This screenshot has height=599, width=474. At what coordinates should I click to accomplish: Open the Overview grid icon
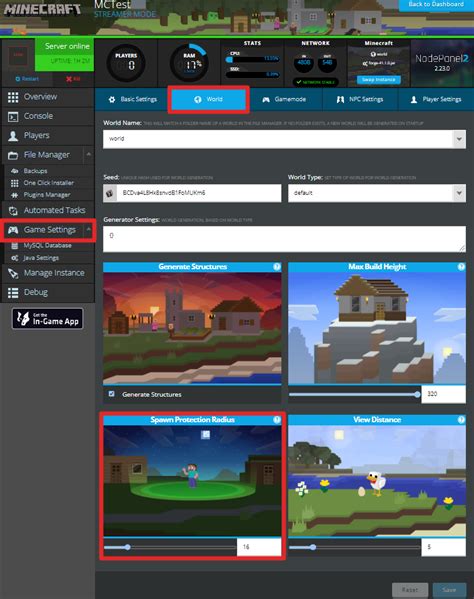pyautogui.click(x=13, y=97)
